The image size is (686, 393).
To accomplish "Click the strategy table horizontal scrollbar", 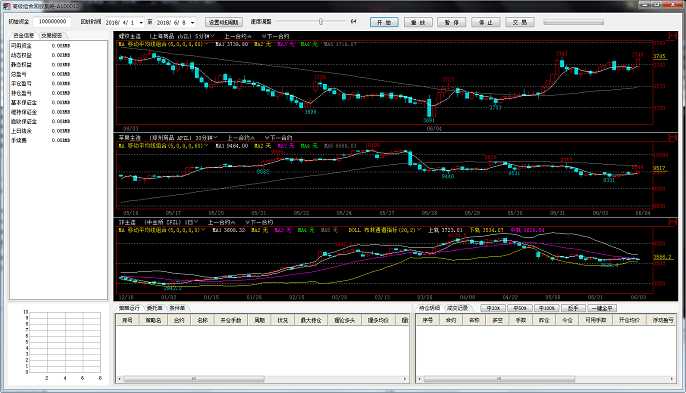I will coord(262,379).
